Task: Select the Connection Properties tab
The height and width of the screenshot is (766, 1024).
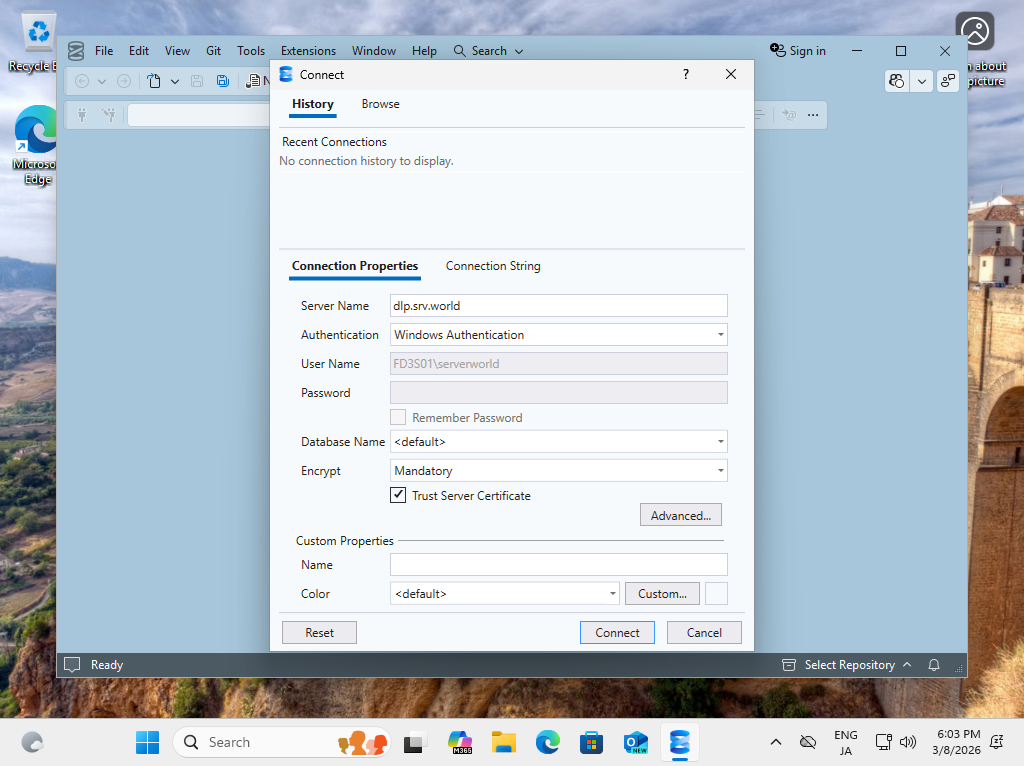Action: (x=355, y=266)
